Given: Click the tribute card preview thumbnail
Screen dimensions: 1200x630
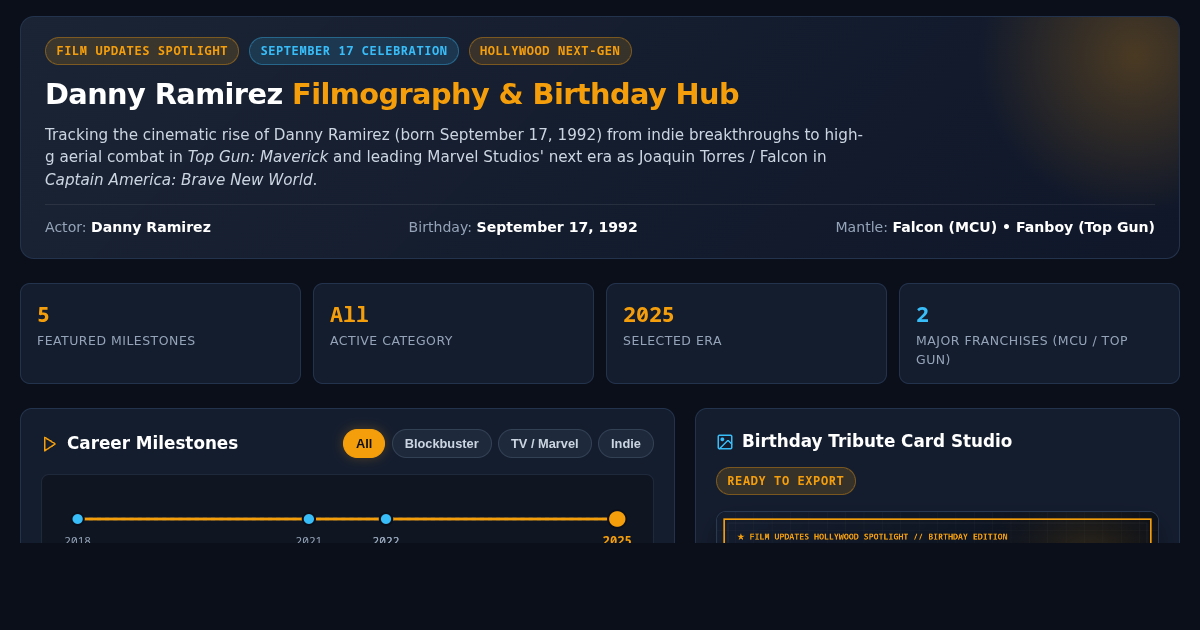Looking at the screenshot, I should pos(937,528).
